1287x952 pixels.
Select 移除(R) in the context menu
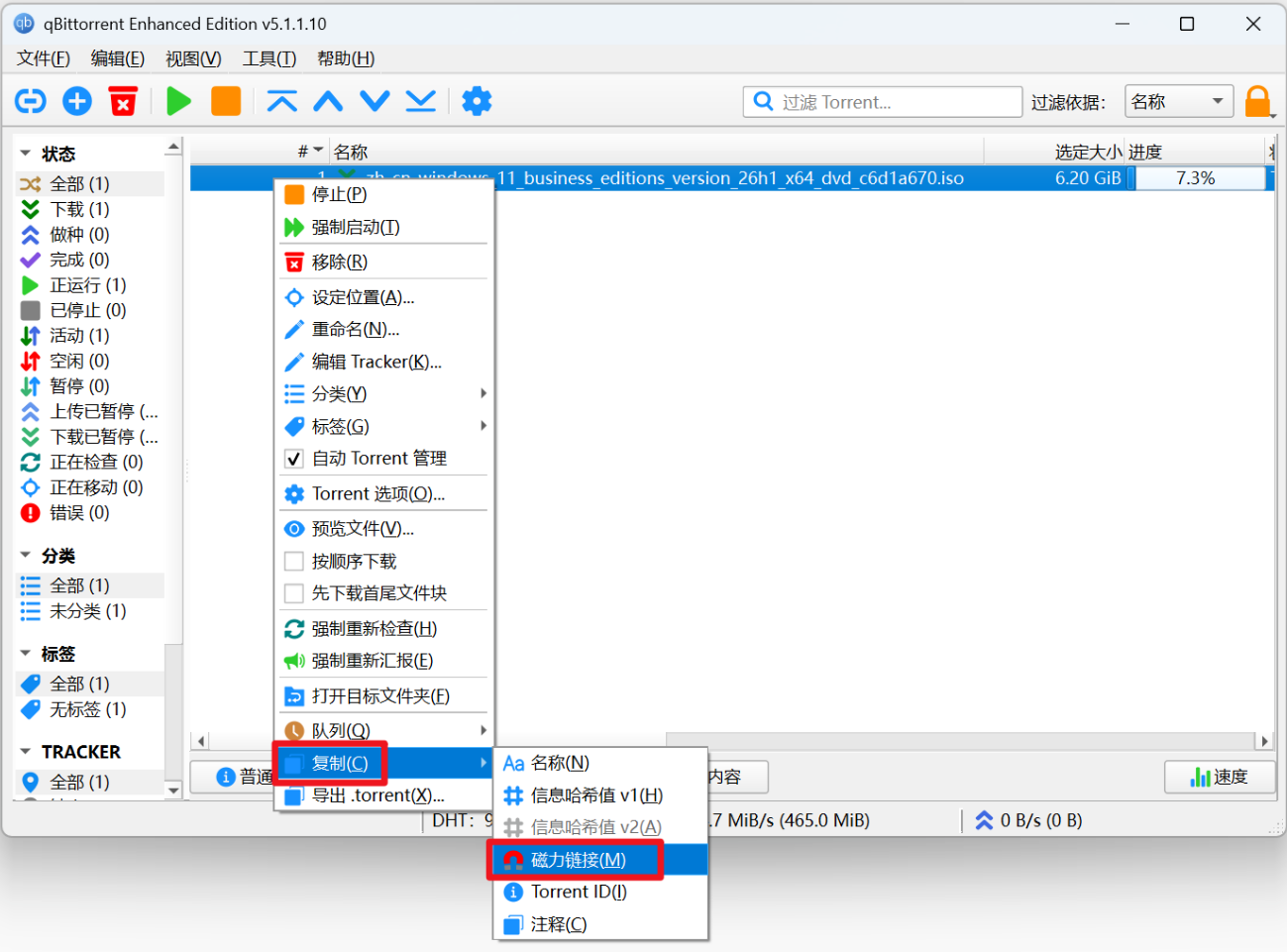pyautogui.click(x=384, y=262)
